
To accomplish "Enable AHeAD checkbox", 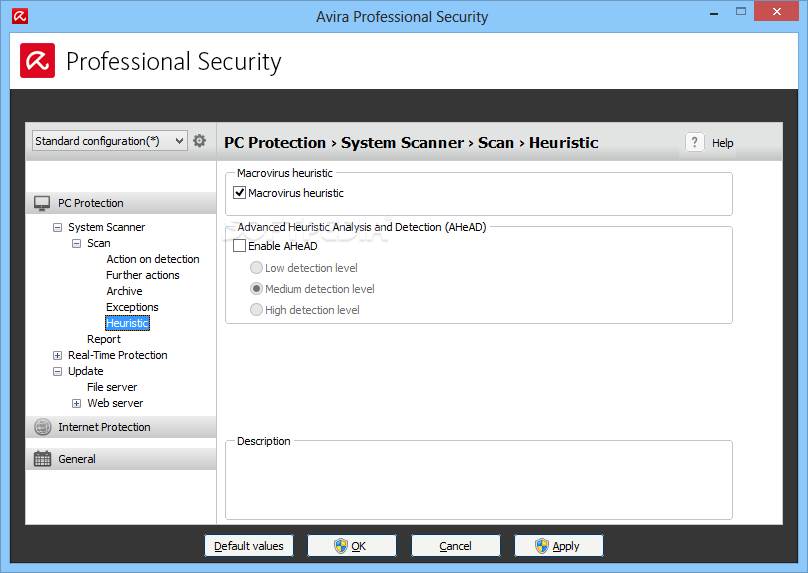I will tap(240, 246).
